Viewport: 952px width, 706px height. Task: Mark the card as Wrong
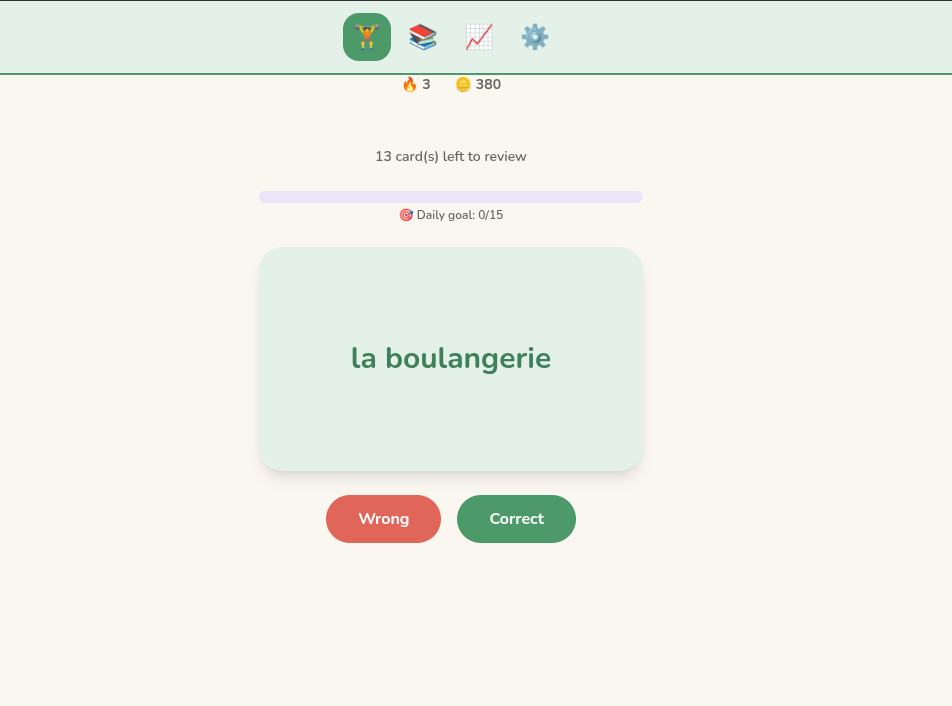(383, 519)
